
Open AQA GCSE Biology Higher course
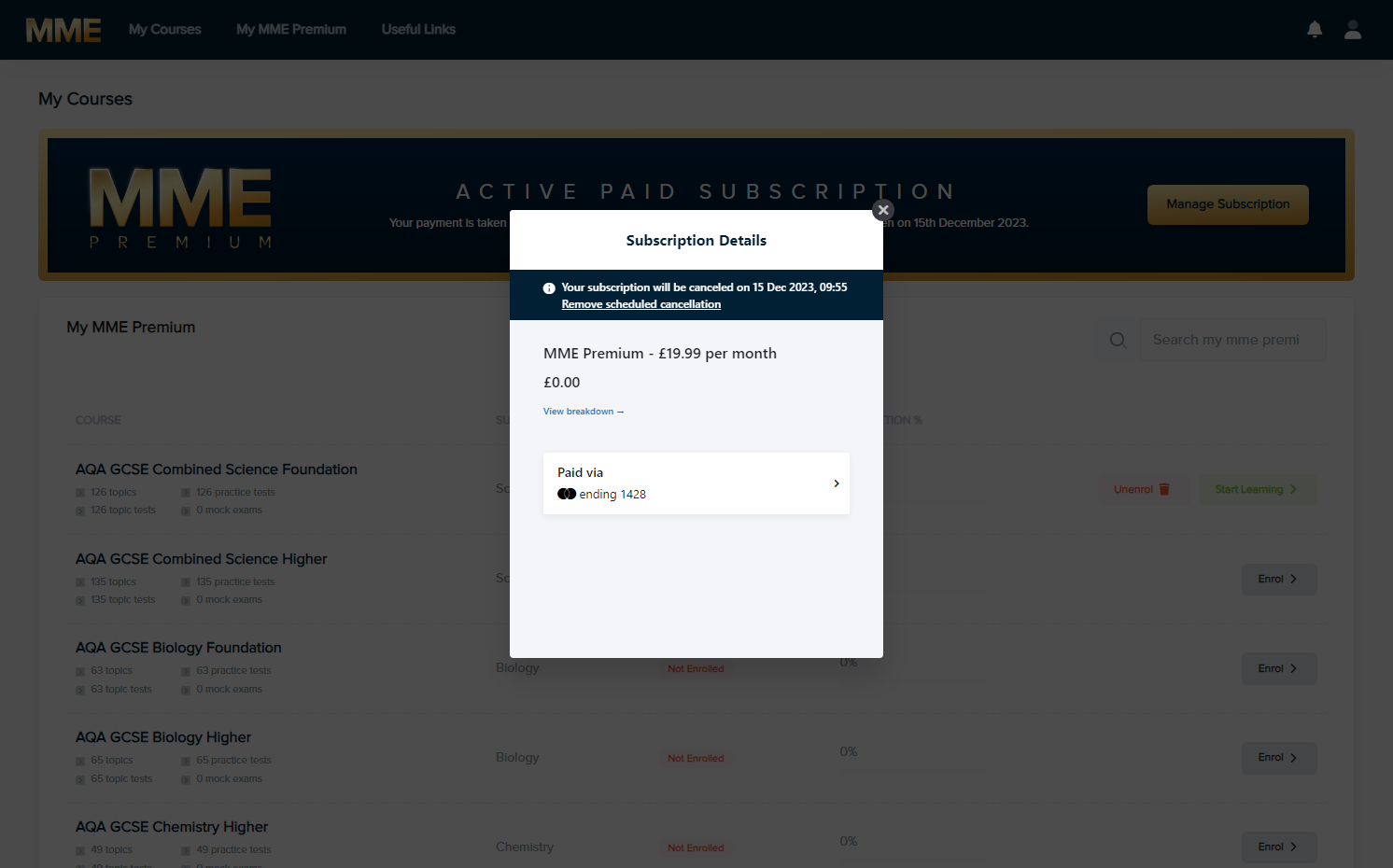163,737
